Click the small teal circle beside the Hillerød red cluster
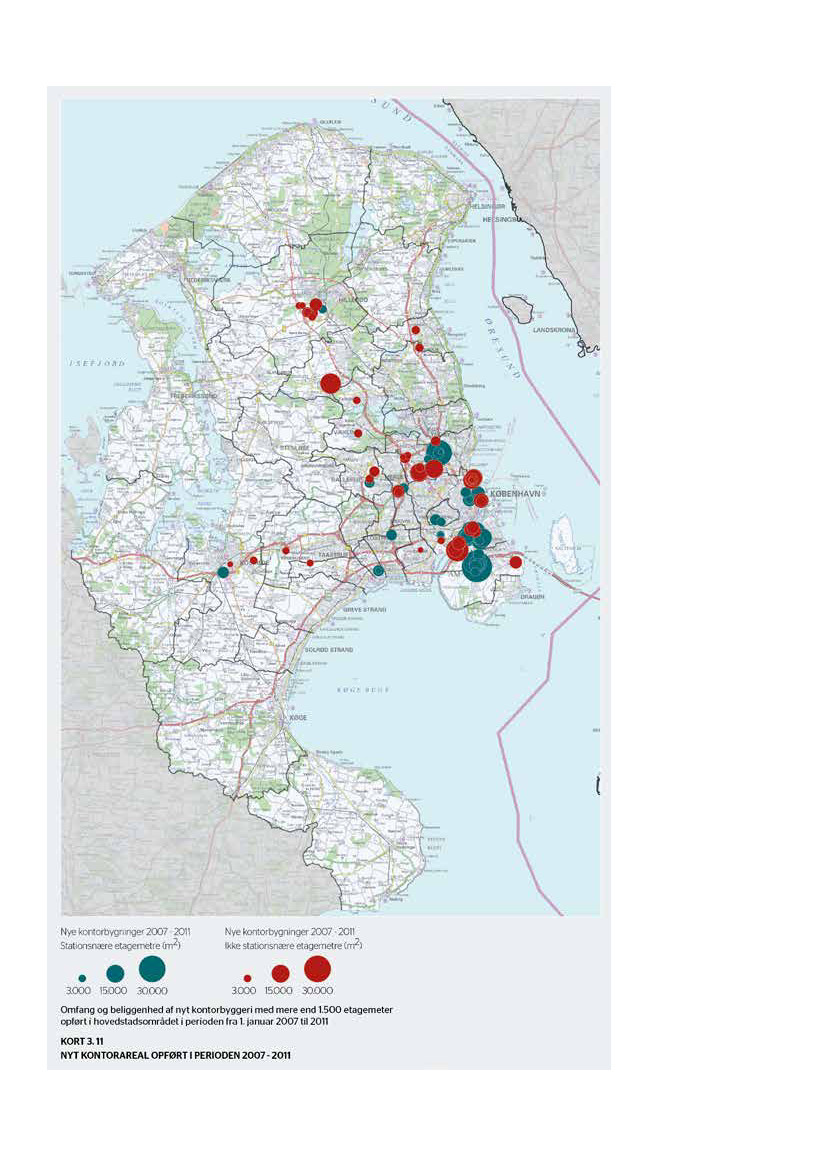This screenshot has height=1169, width=827. click(x=323, y=309)
